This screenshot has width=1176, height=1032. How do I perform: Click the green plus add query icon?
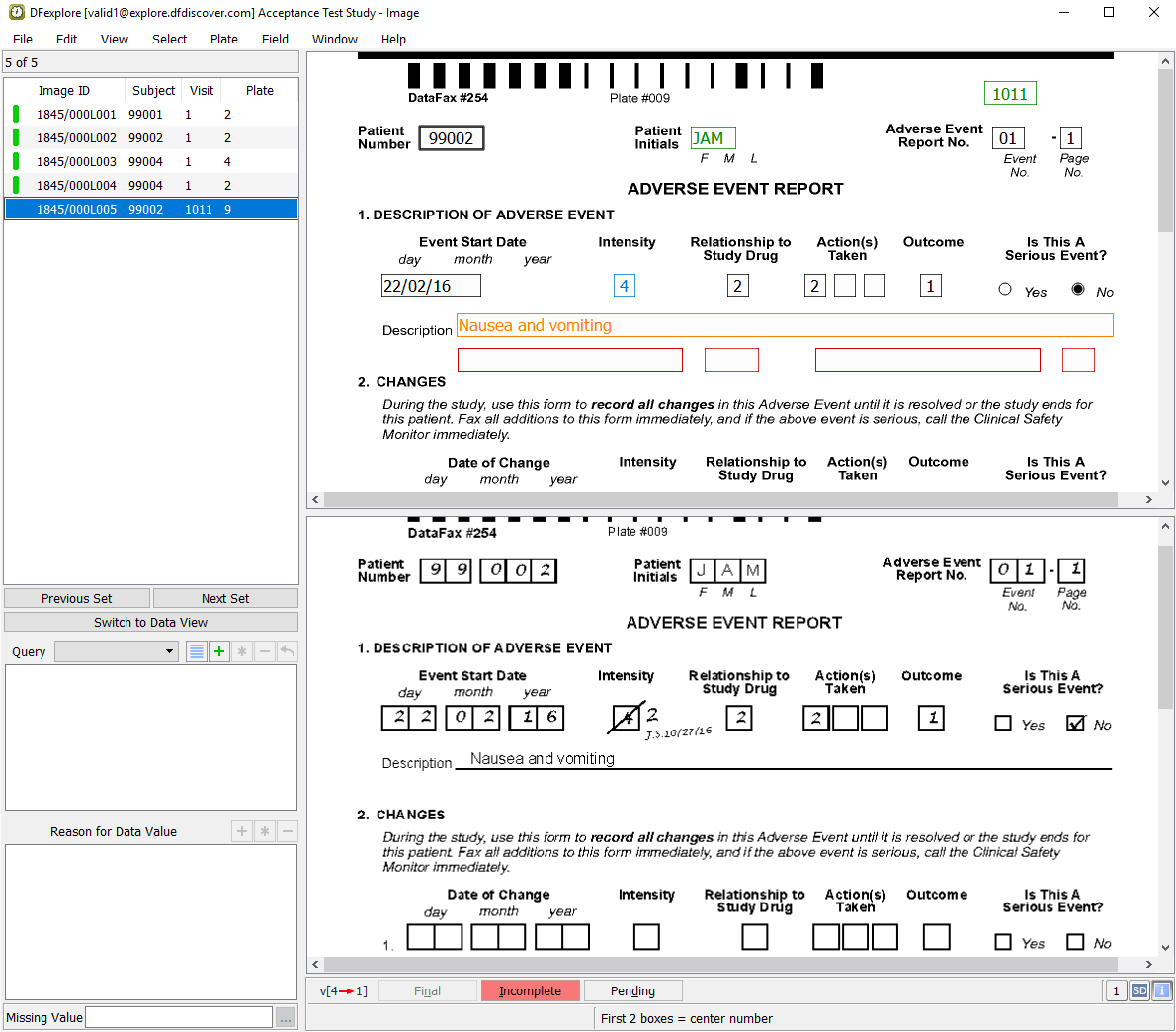(x=219, y=651)
